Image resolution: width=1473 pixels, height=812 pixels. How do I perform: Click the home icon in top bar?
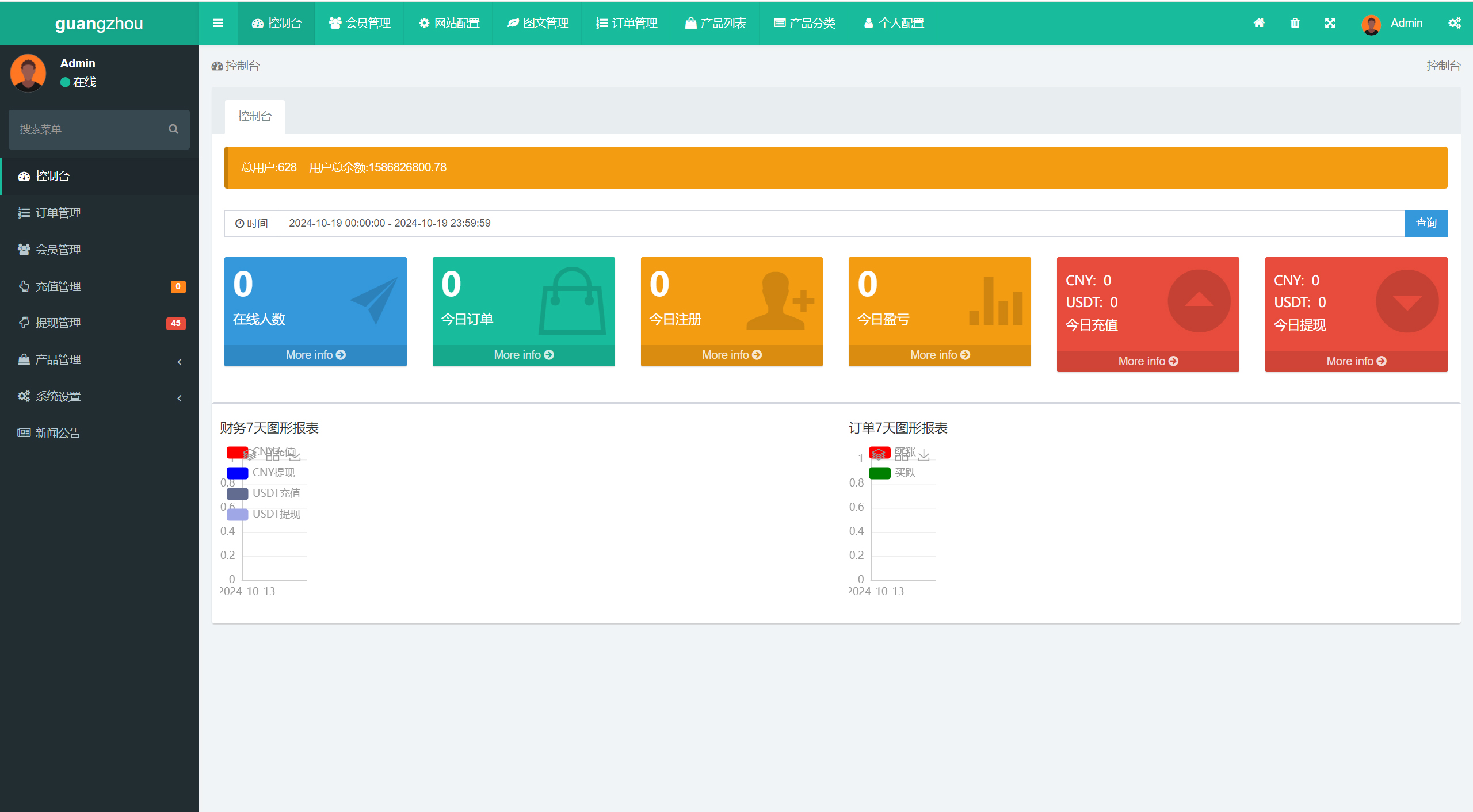1259,23
